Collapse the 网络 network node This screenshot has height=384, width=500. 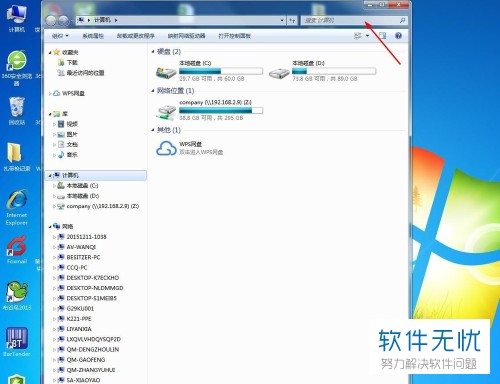[50, 227]
